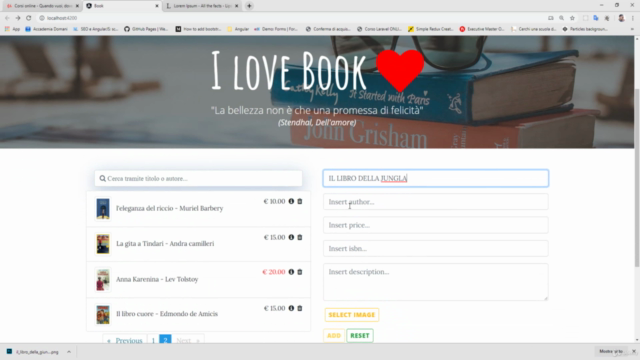
Task: Open Particles background bookmark
Action: (584, 29)
